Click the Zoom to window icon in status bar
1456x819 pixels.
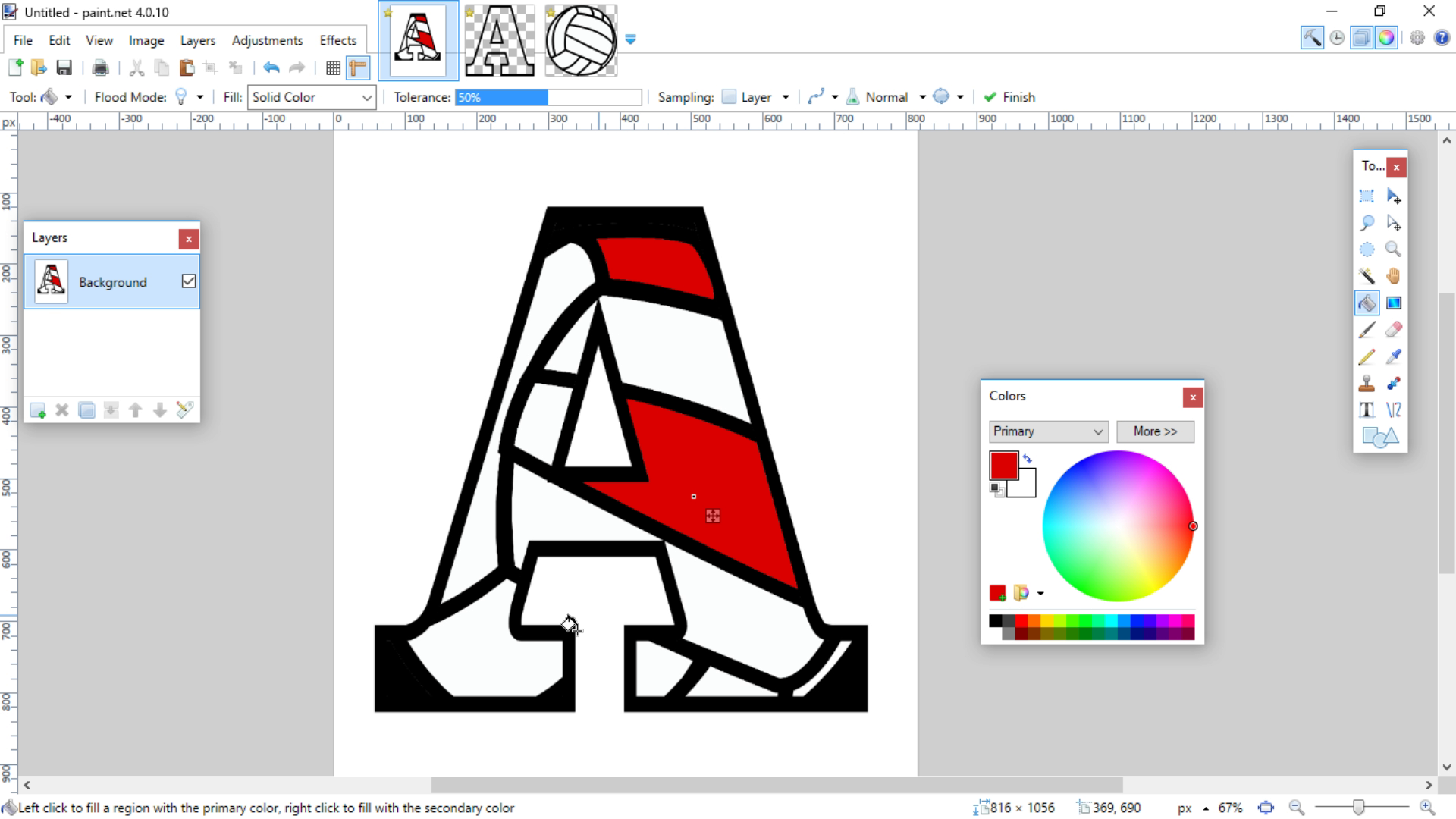coord(1266,808)
